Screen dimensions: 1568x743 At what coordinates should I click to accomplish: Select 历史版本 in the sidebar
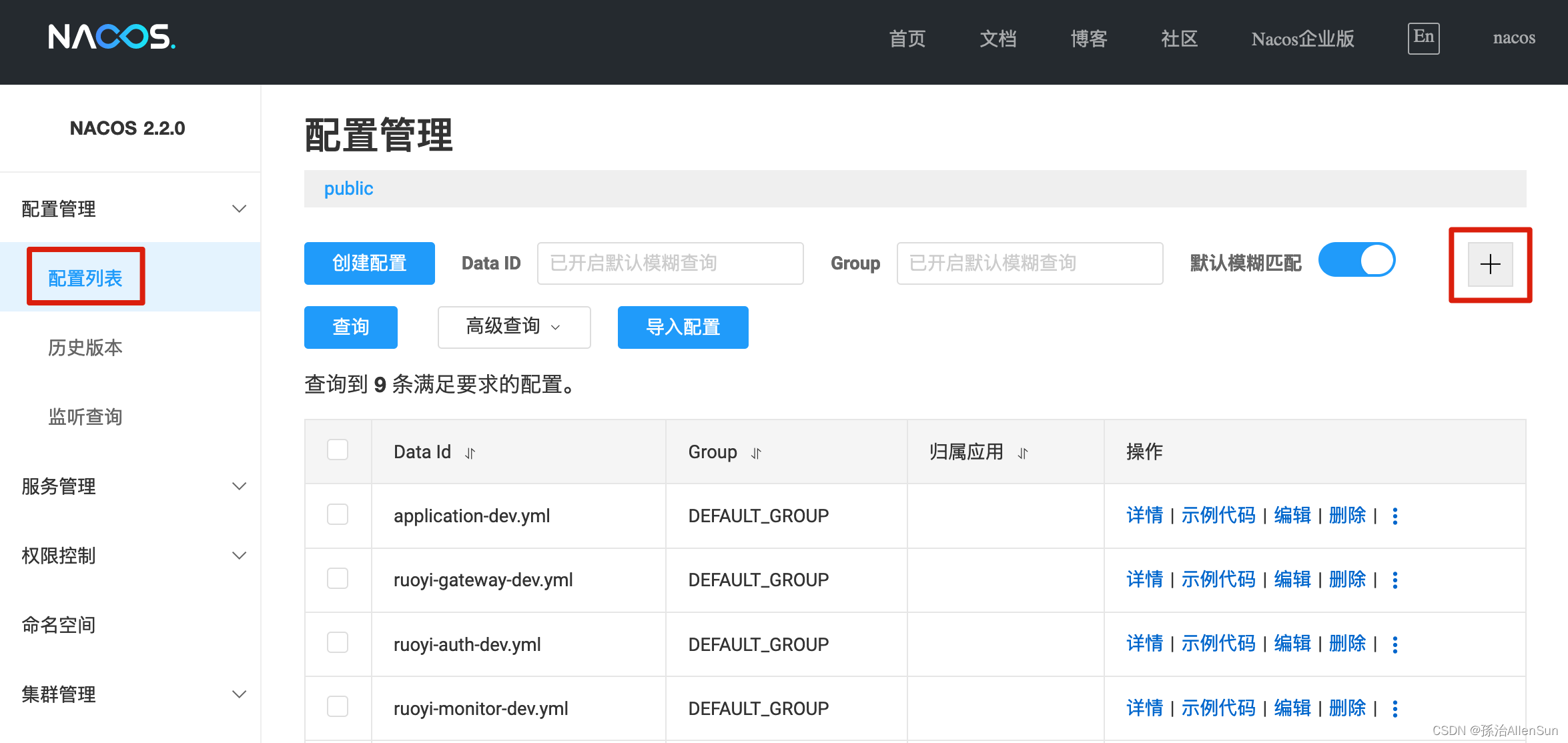[85, 347]
